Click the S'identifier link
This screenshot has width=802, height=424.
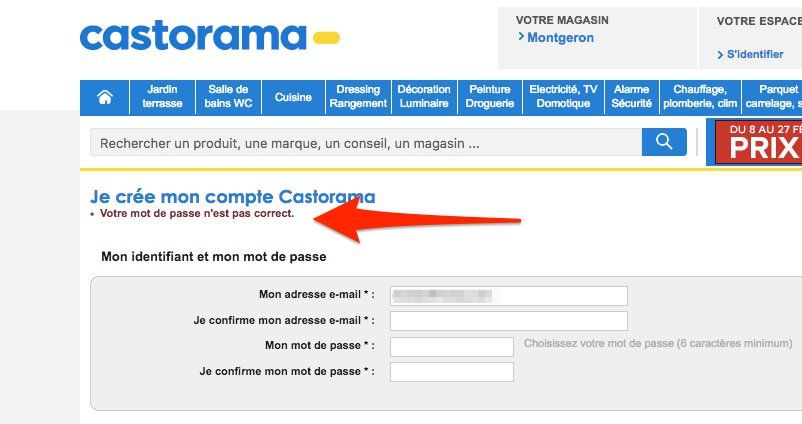(755, 54)
